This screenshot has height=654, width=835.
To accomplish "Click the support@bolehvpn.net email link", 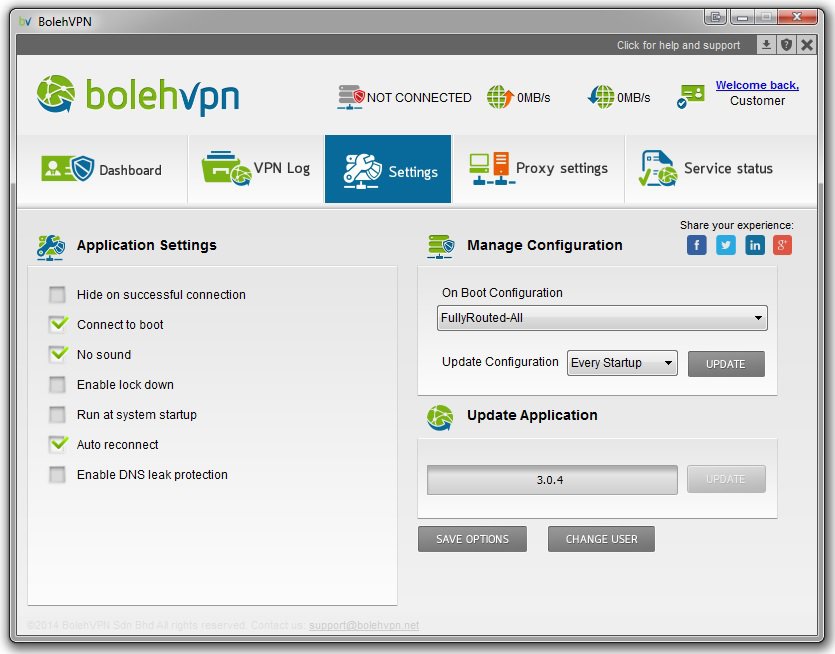I will pyautogui.click(x=364, y=625).
